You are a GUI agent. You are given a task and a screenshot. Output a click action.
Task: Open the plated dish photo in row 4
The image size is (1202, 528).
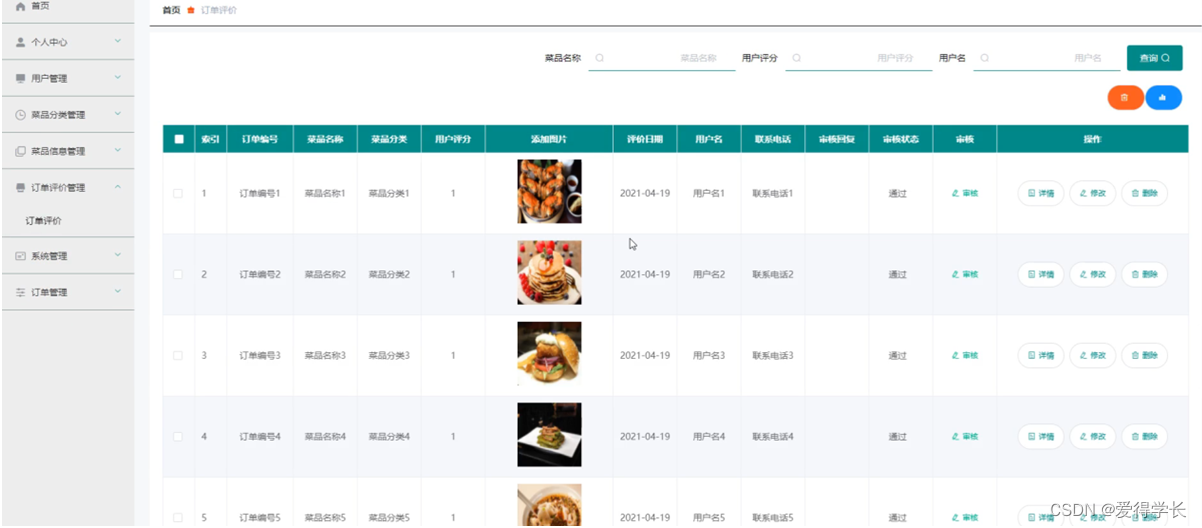[549, 435]
